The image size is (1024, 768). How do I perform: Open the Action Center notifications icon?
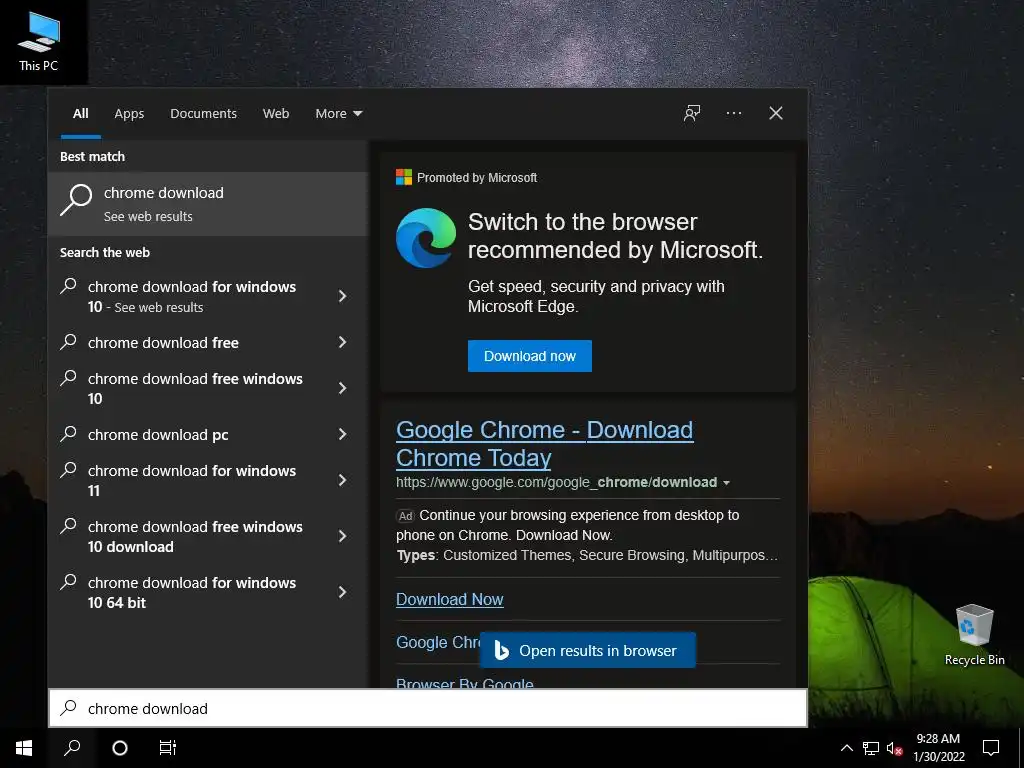pos(991,748)
